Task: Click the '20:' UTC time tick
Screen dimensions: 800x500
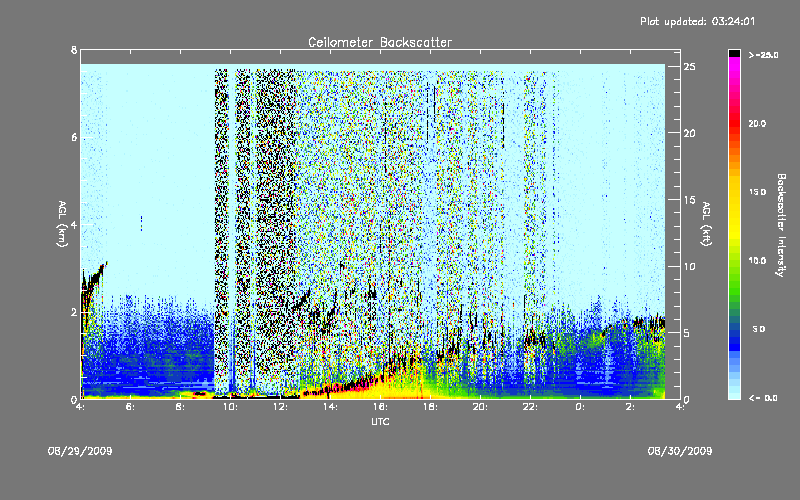Action: pyautogui.click(x=480, y=407)
